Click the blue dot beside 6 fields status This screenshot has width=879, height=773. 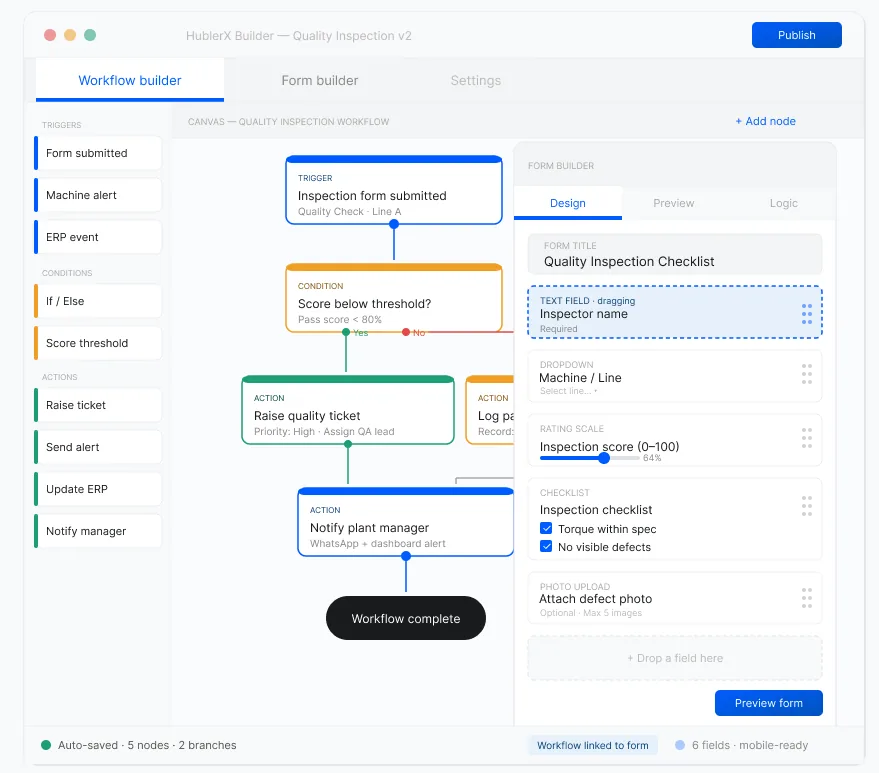click(680, 745)
